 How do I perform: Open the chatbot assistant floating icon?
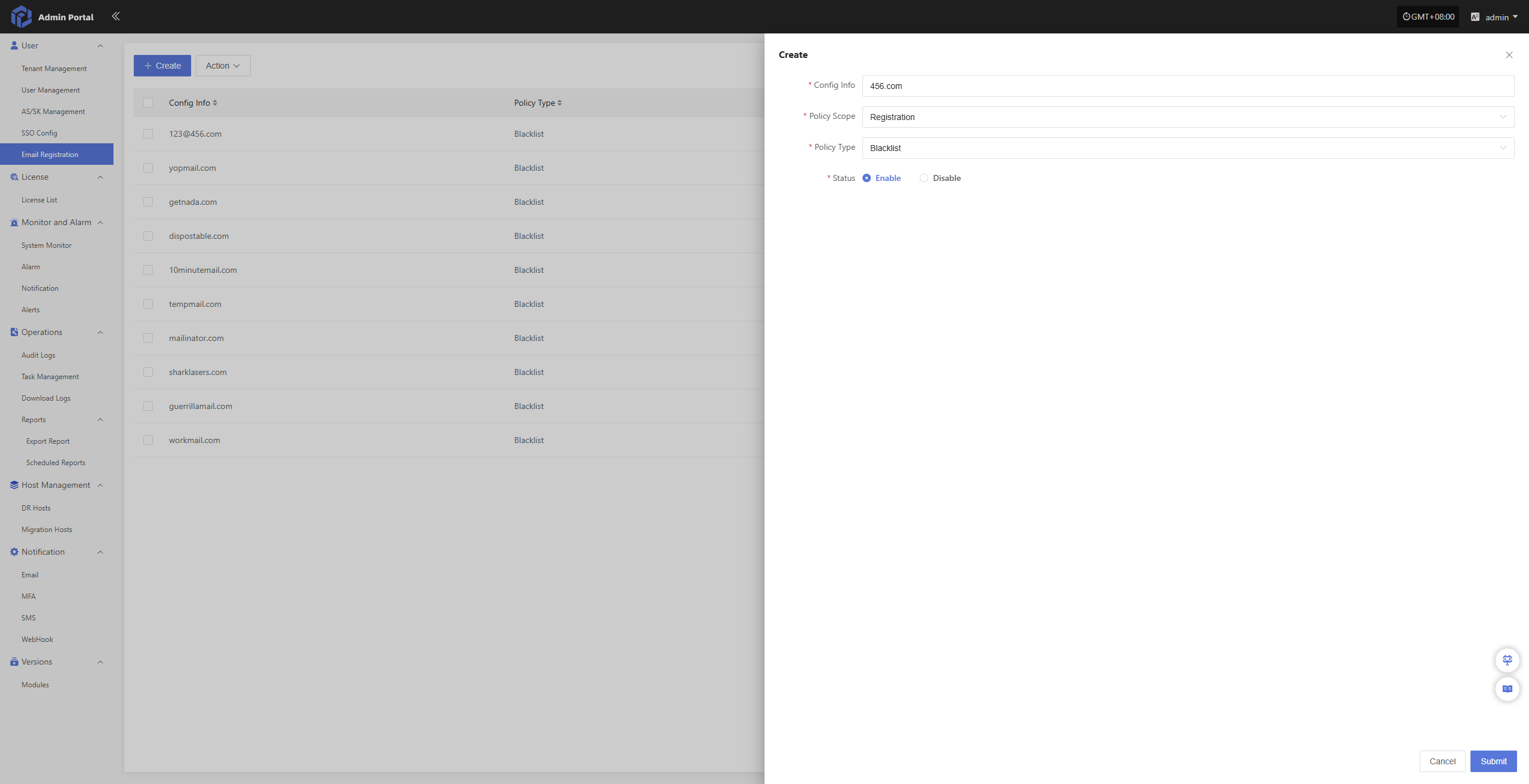click(x=1507, y=660)
